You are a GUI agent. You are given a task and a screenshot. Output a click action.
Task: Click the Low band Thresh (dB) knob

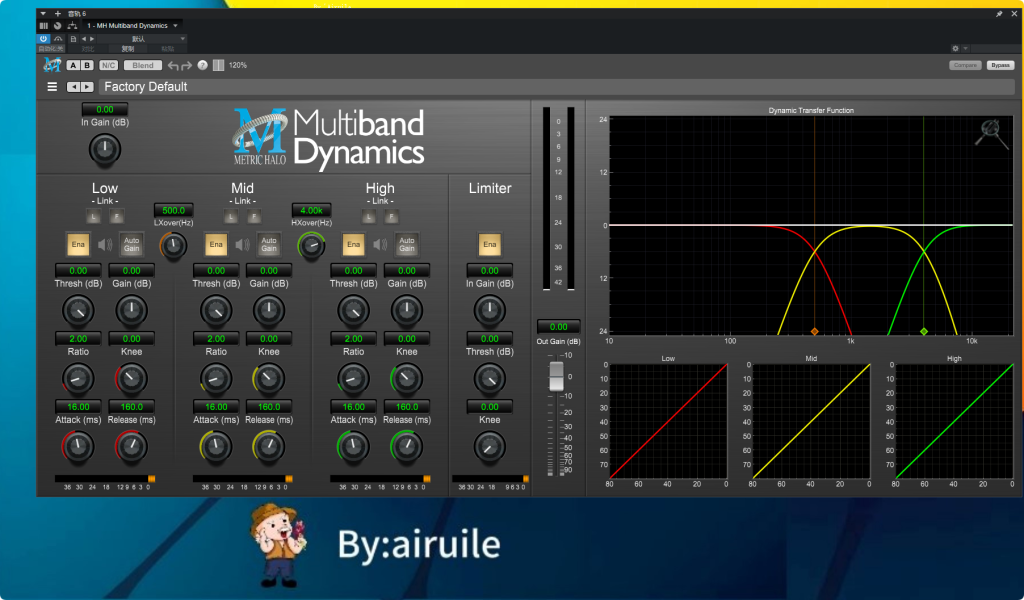coord(78,311)
